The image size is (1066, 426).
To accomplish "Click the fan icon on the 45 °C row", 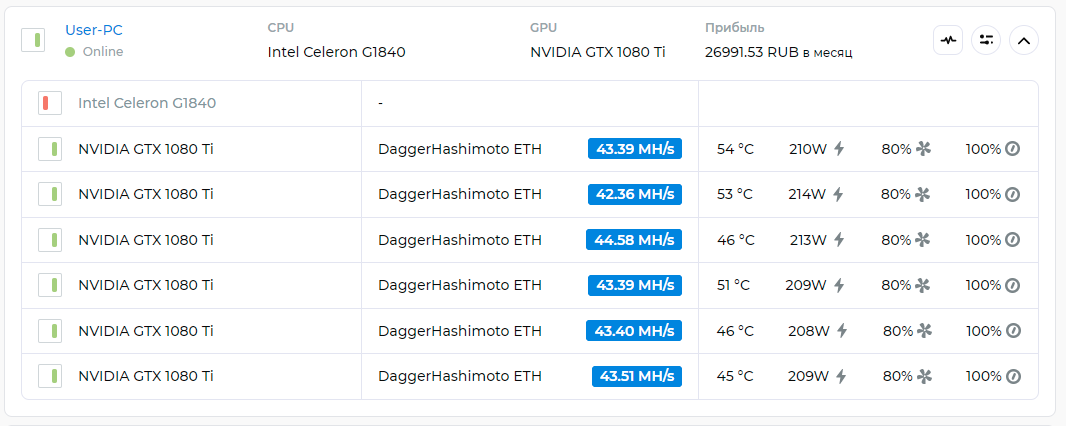I will (924, 376).
